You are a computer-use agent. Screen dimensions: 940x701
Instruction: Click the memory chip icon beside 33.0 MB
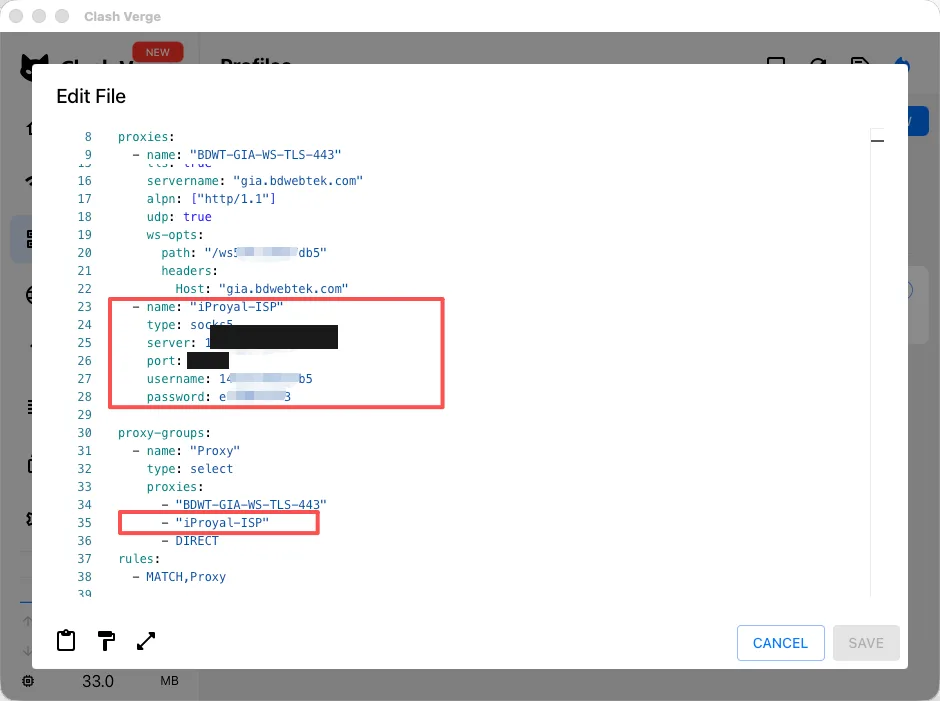pos(28,681)
